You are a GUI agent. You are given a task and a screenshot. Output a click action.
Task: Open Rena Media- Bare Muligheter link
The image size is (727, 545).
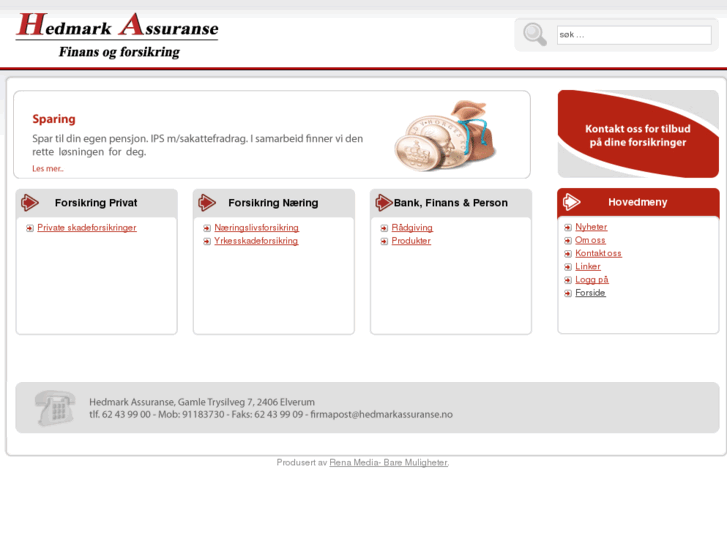389,462
